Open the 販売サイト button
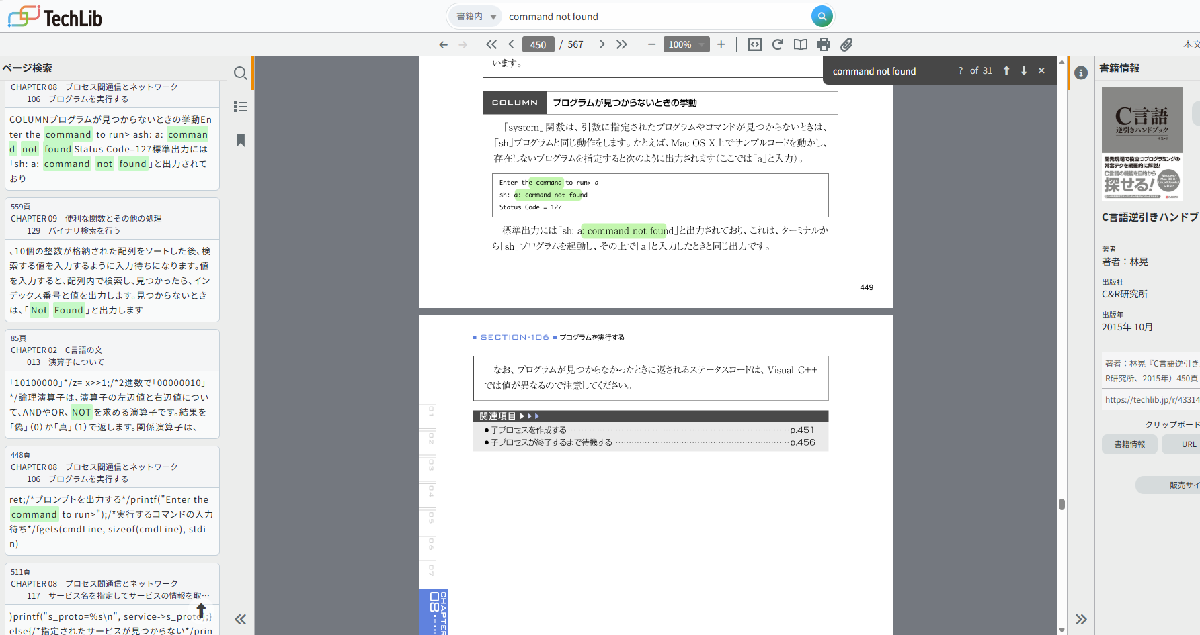Viewport: 1200px width, 635px height. pos(1168,485)
